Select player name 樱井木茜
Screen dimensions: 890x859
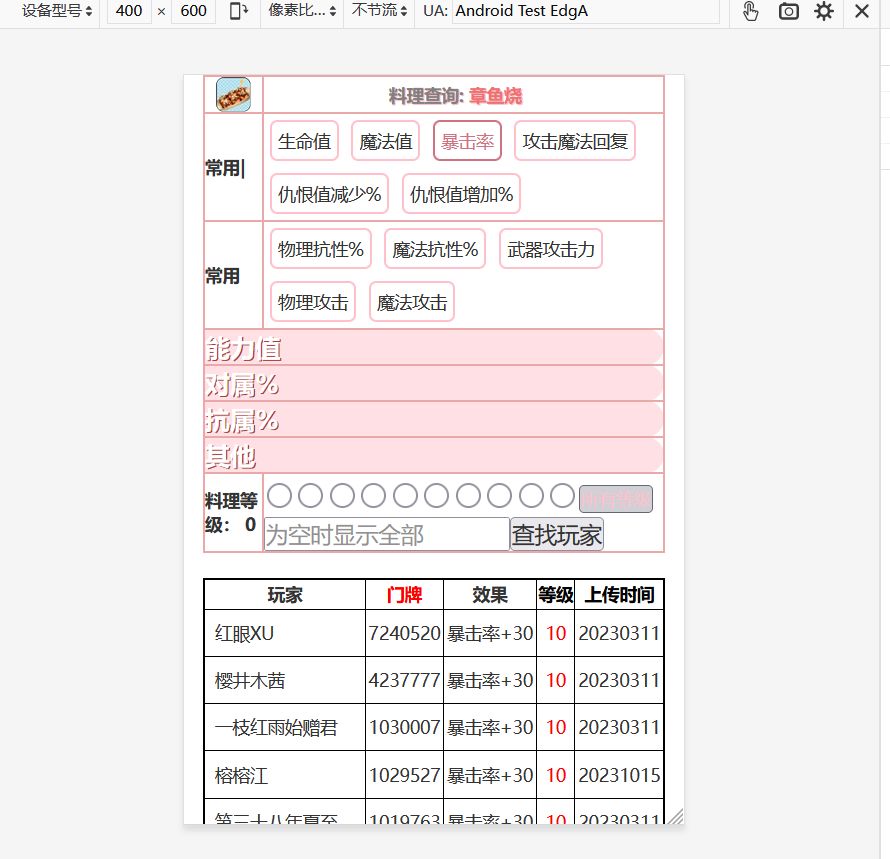(250, 680)
